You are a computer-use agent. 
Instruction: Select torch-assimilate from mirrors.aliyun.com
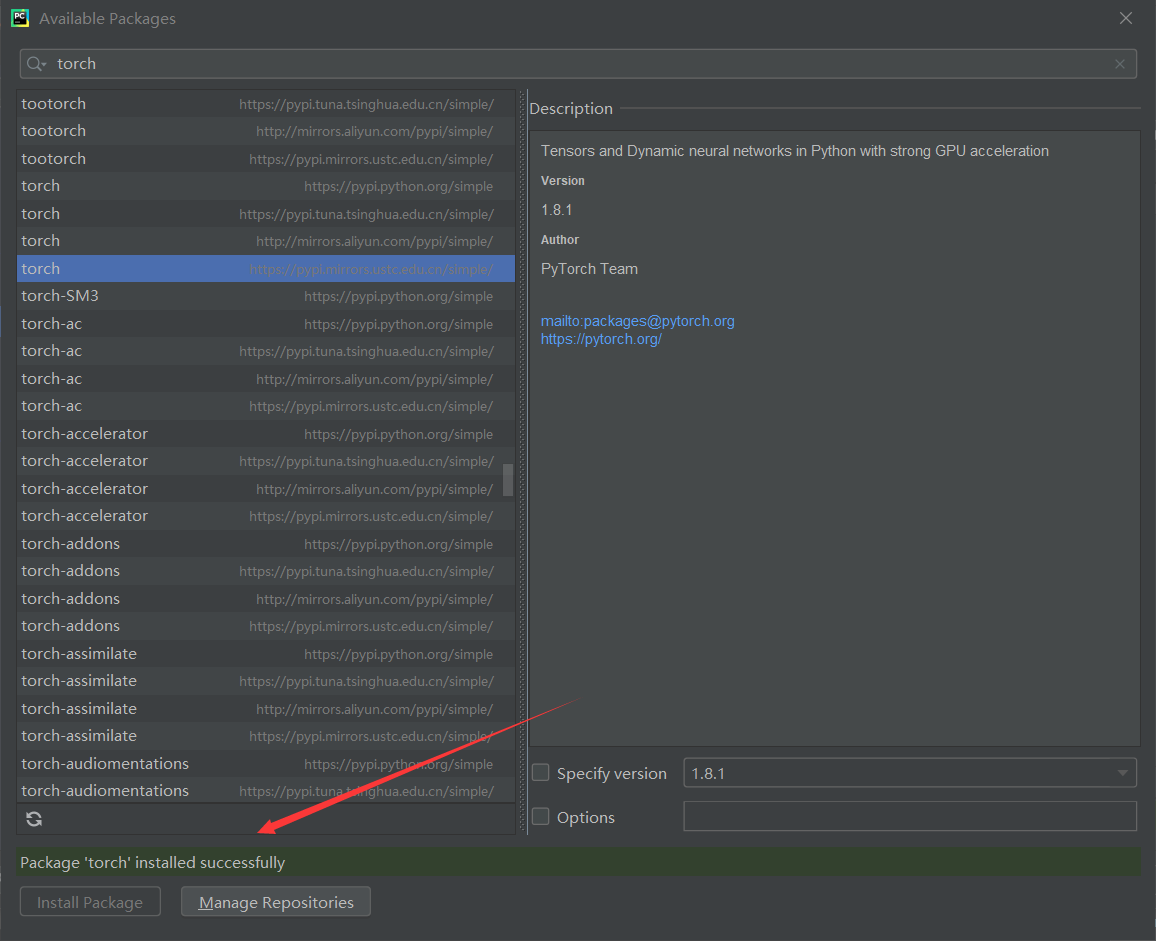tap(265, 708)
